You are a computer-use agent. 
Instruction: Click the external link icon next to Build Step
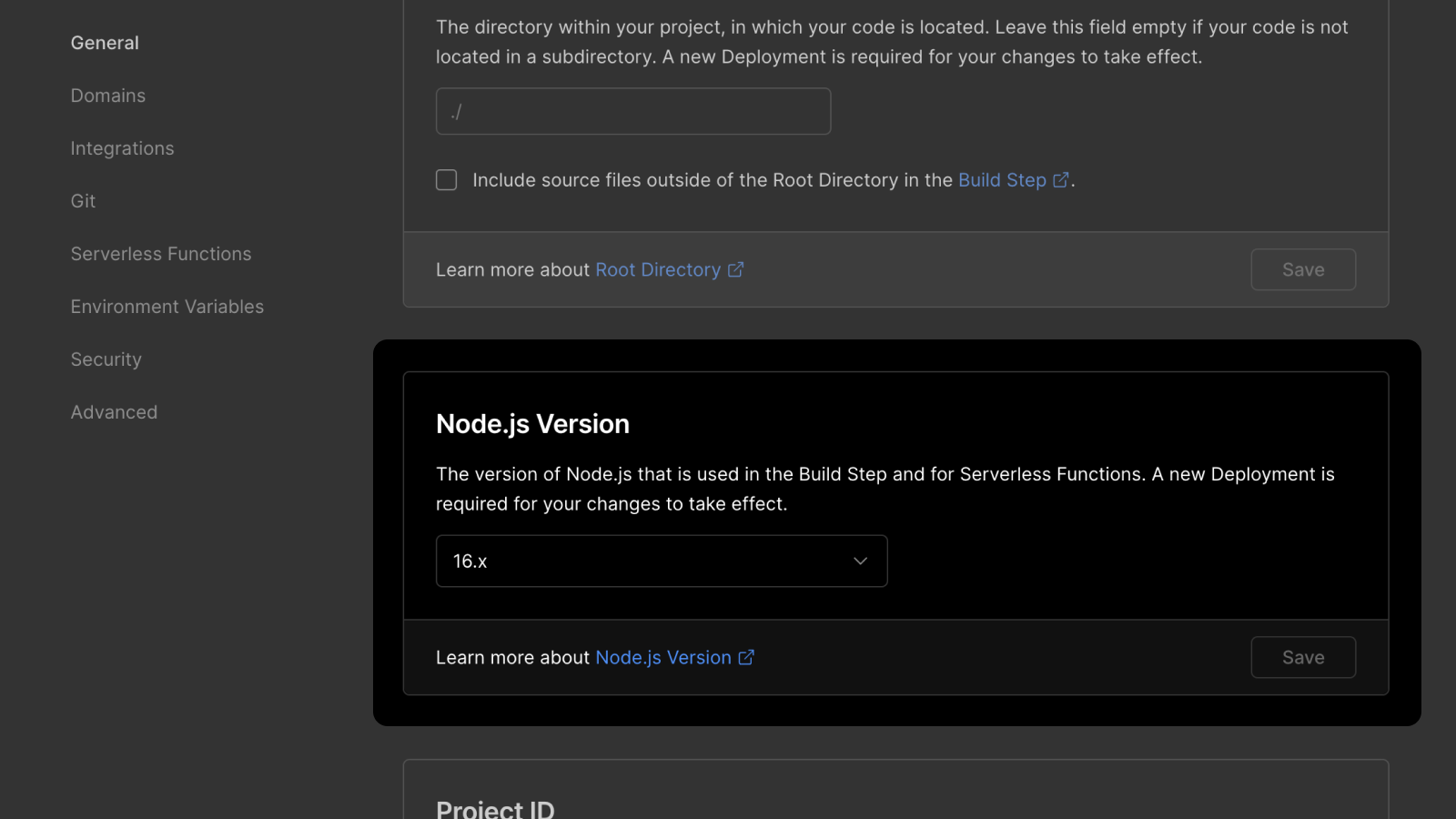tap(1061, 179)
